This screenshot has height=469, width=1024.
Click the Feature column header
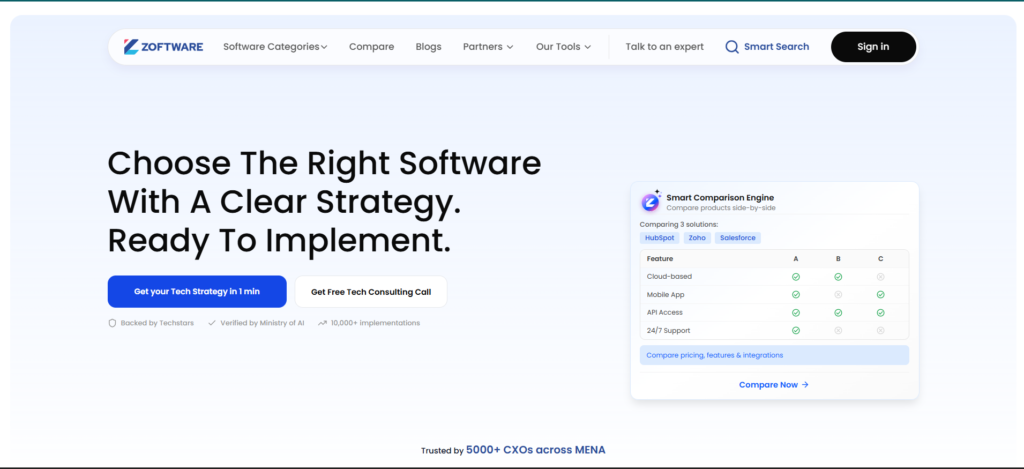(660, 259)
